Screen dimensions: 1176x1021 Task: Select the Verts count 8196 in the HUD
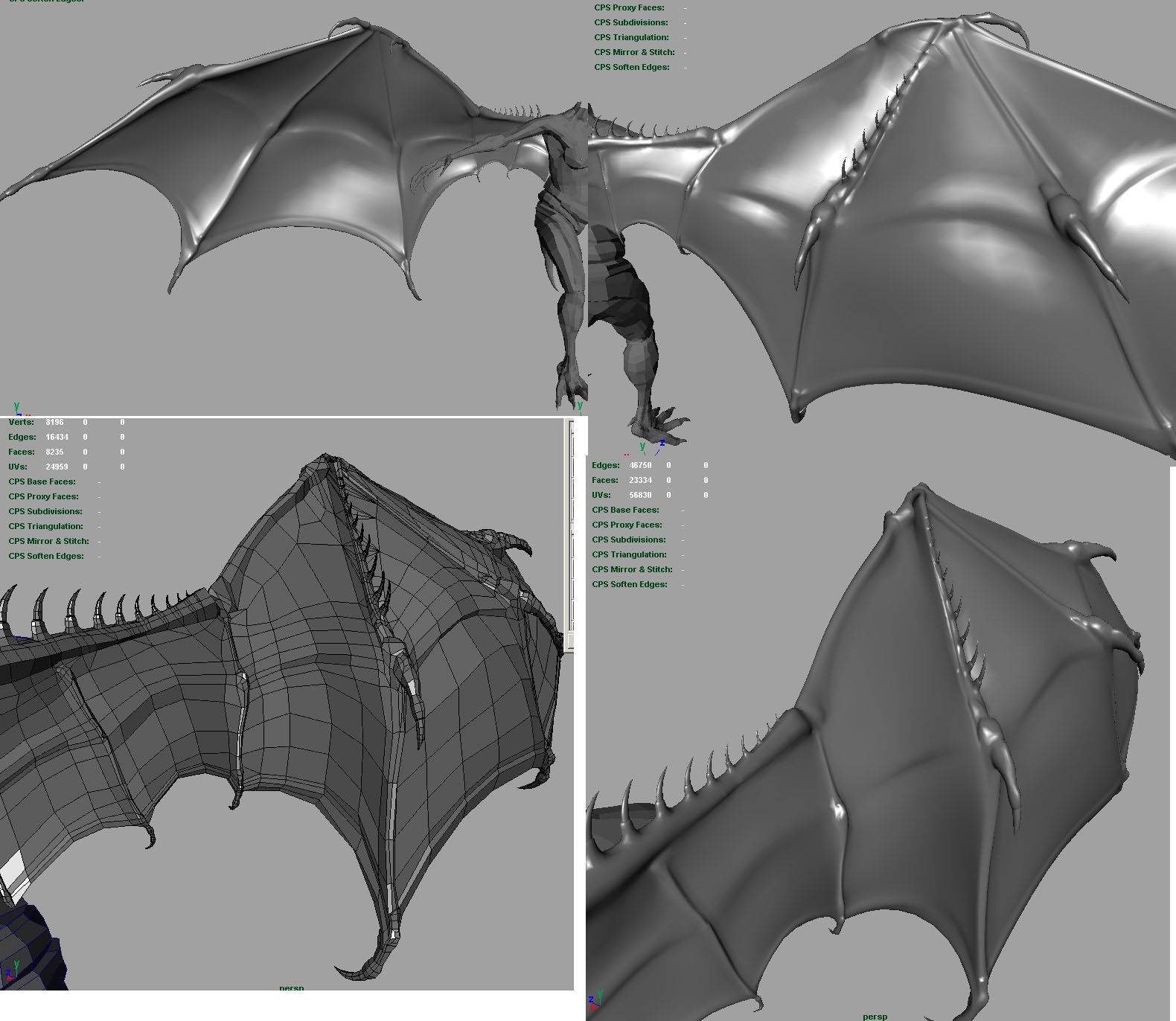pyautogui.click(x=54, y=422)
